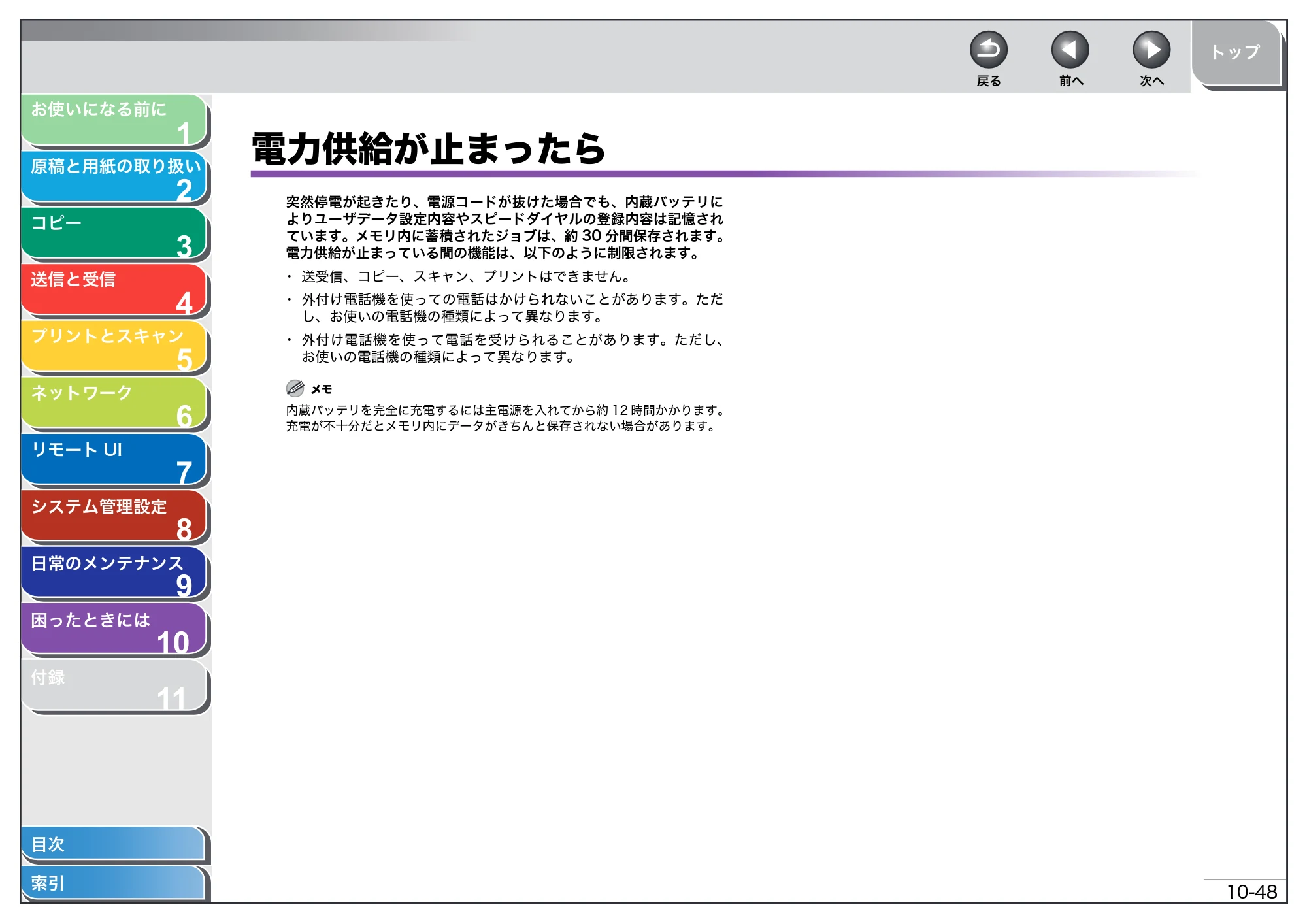The width and height of the screenshot is (1307, 924).
Task: Go to previous page with 前へ icon
Action: pyautogui.click(x=1070, y=50)
